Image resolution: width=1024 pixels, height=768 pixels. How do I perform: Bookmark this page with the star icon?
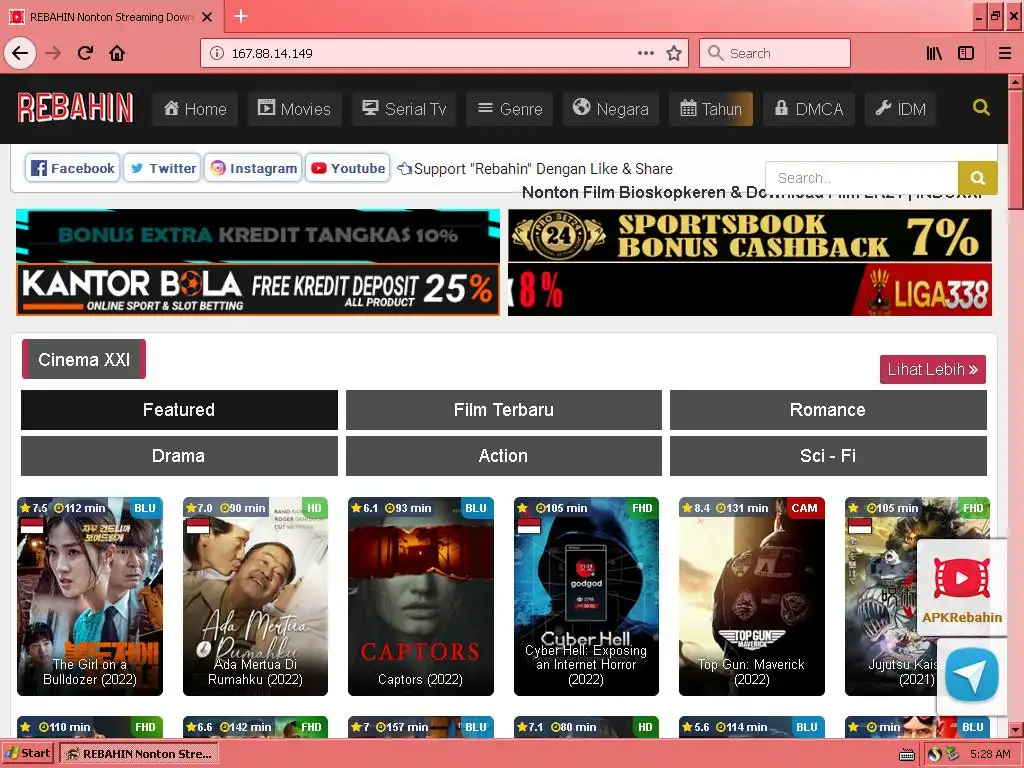[x=674, y=53]
